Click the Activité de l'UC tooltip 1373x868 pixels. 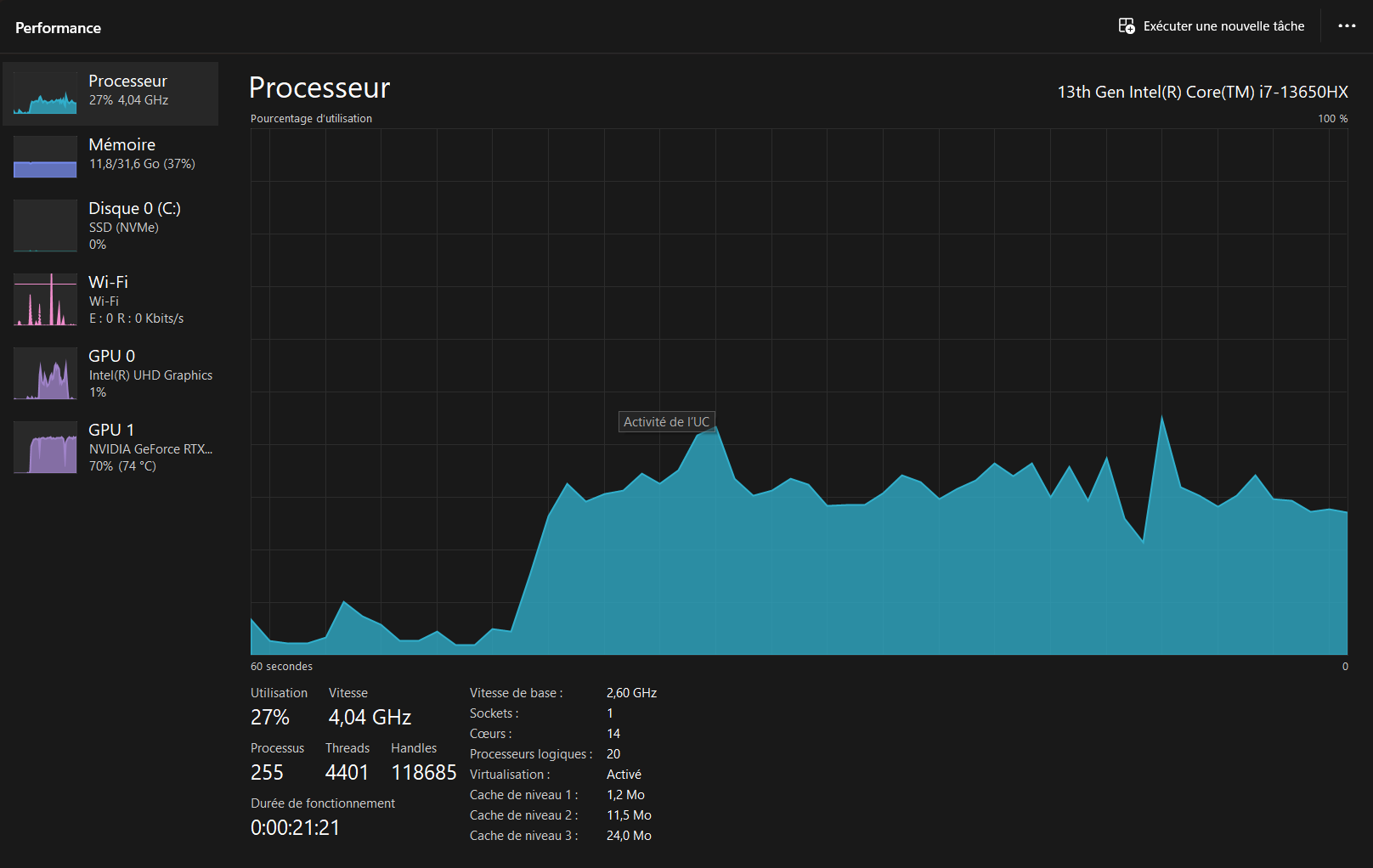coord(666,422)
